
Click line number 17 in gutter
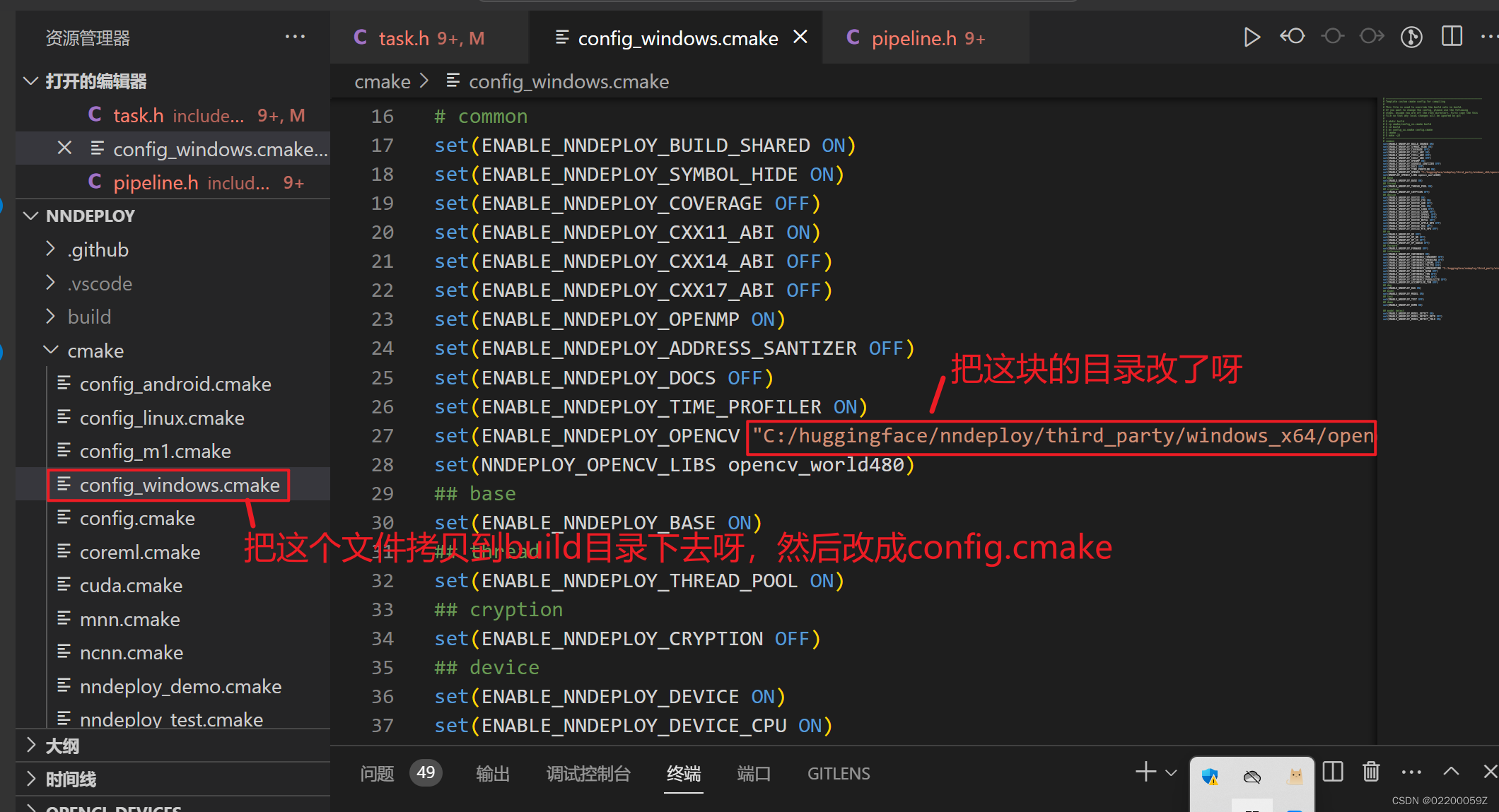pyautogui.click(x=382, y=146)
